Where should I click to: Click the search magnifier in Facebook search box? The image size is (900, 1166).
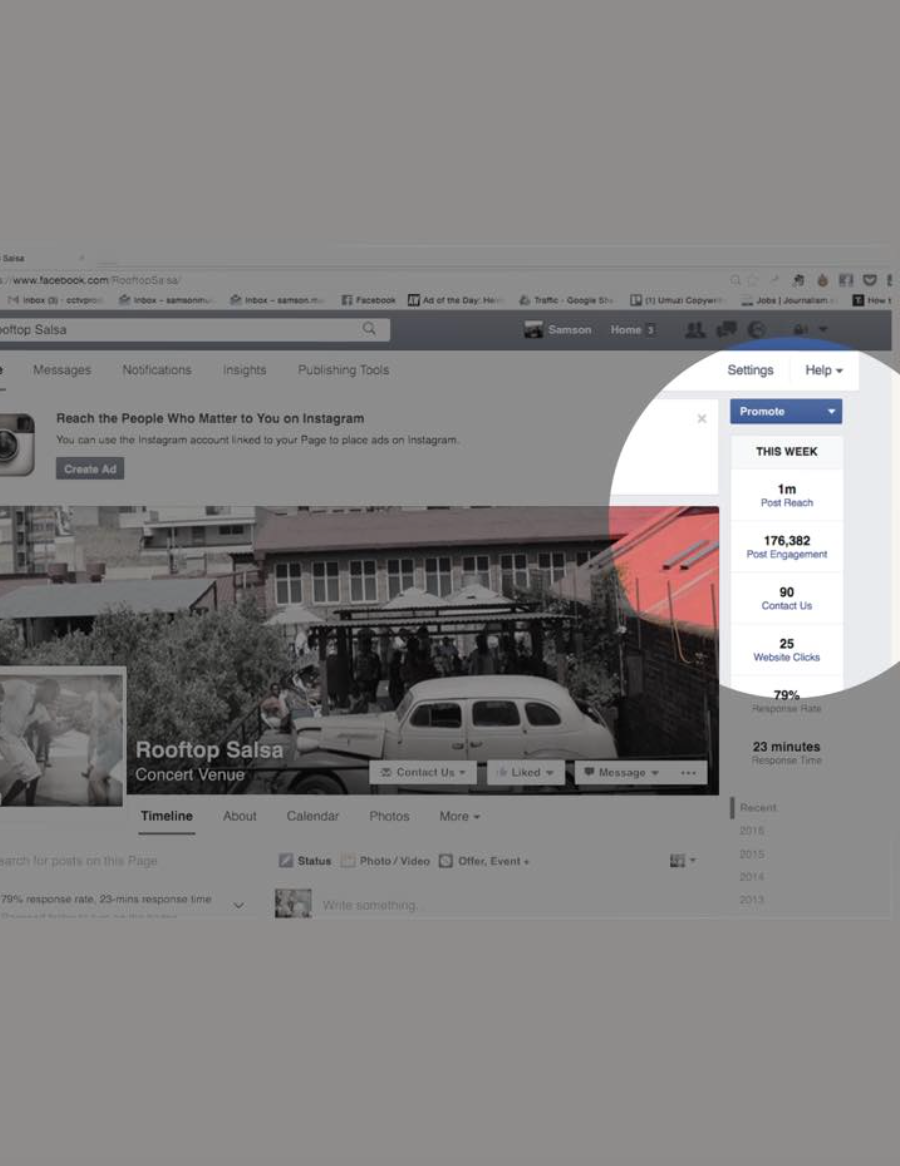pos(369,329)
